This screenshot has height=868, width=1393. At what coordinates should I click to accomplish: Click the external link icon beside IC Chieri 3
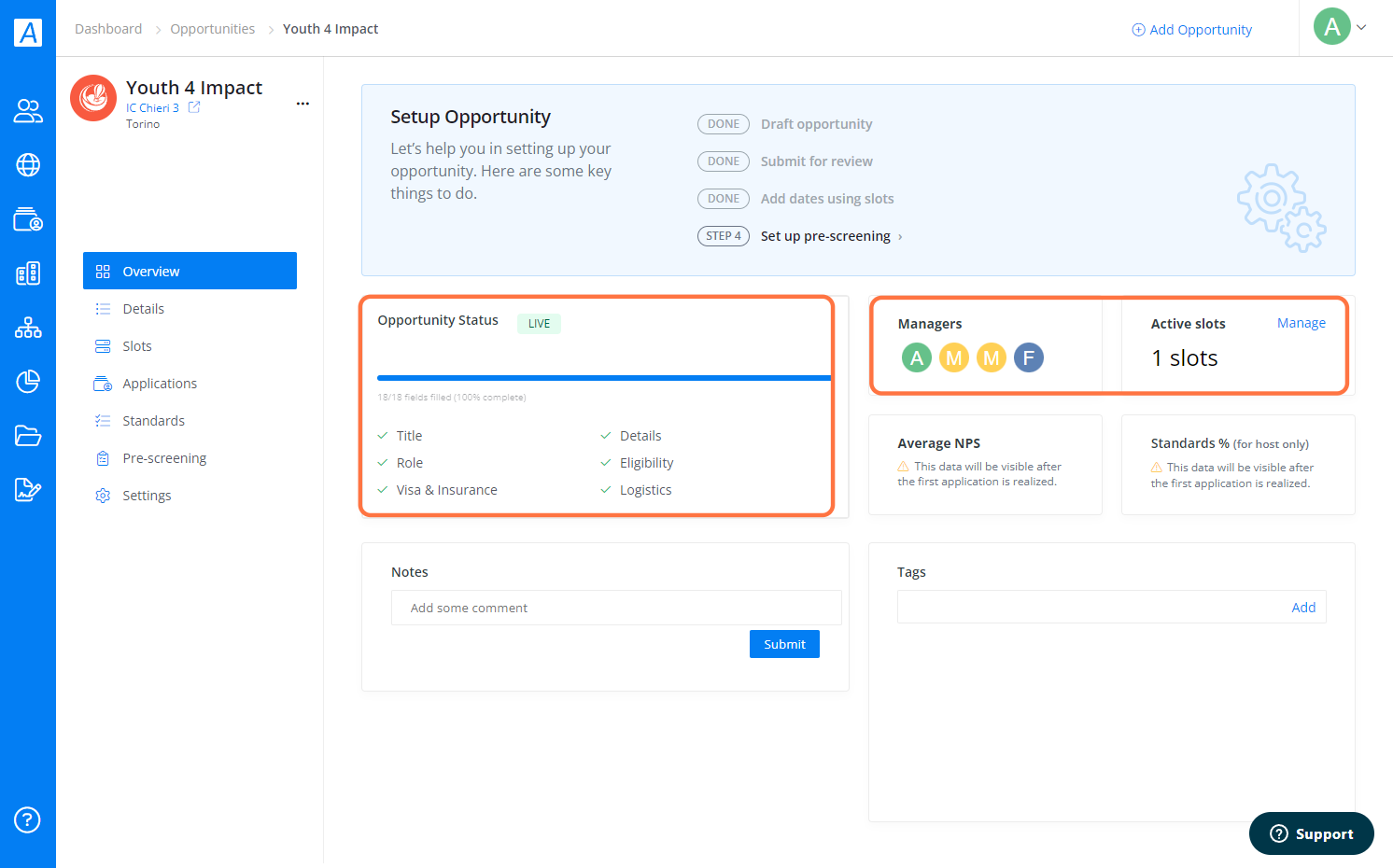click(x=194, y=107)
